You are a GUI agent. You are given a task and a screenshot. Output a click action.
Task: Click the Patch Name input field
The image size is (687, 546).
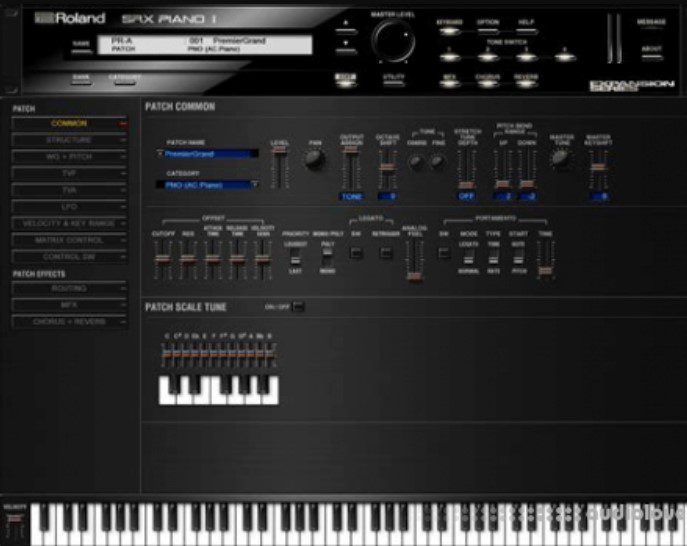click(207, 154)
